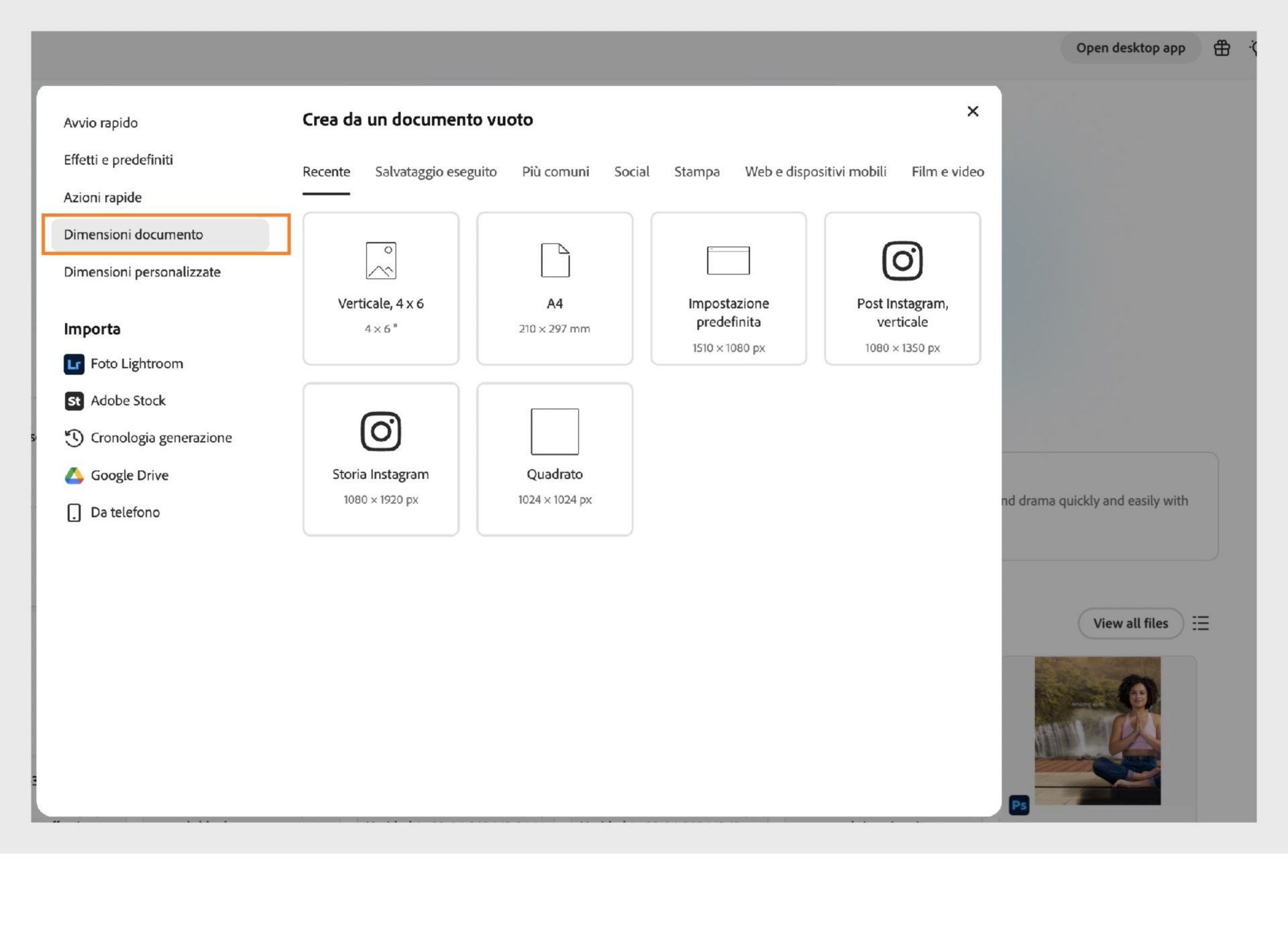This screenshot has width=1288, height=926.
Task: Open the Social presets tab
Action: [x=632, y=172]
